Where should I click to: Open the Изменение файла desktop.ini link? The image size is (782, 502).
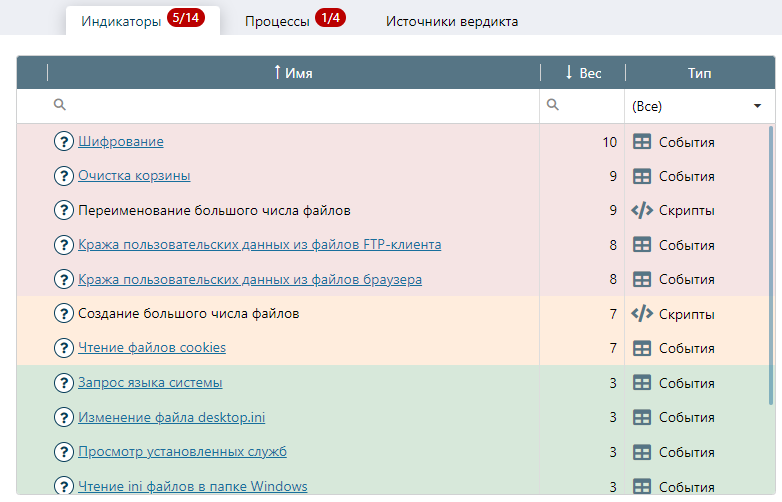point(171,417)
